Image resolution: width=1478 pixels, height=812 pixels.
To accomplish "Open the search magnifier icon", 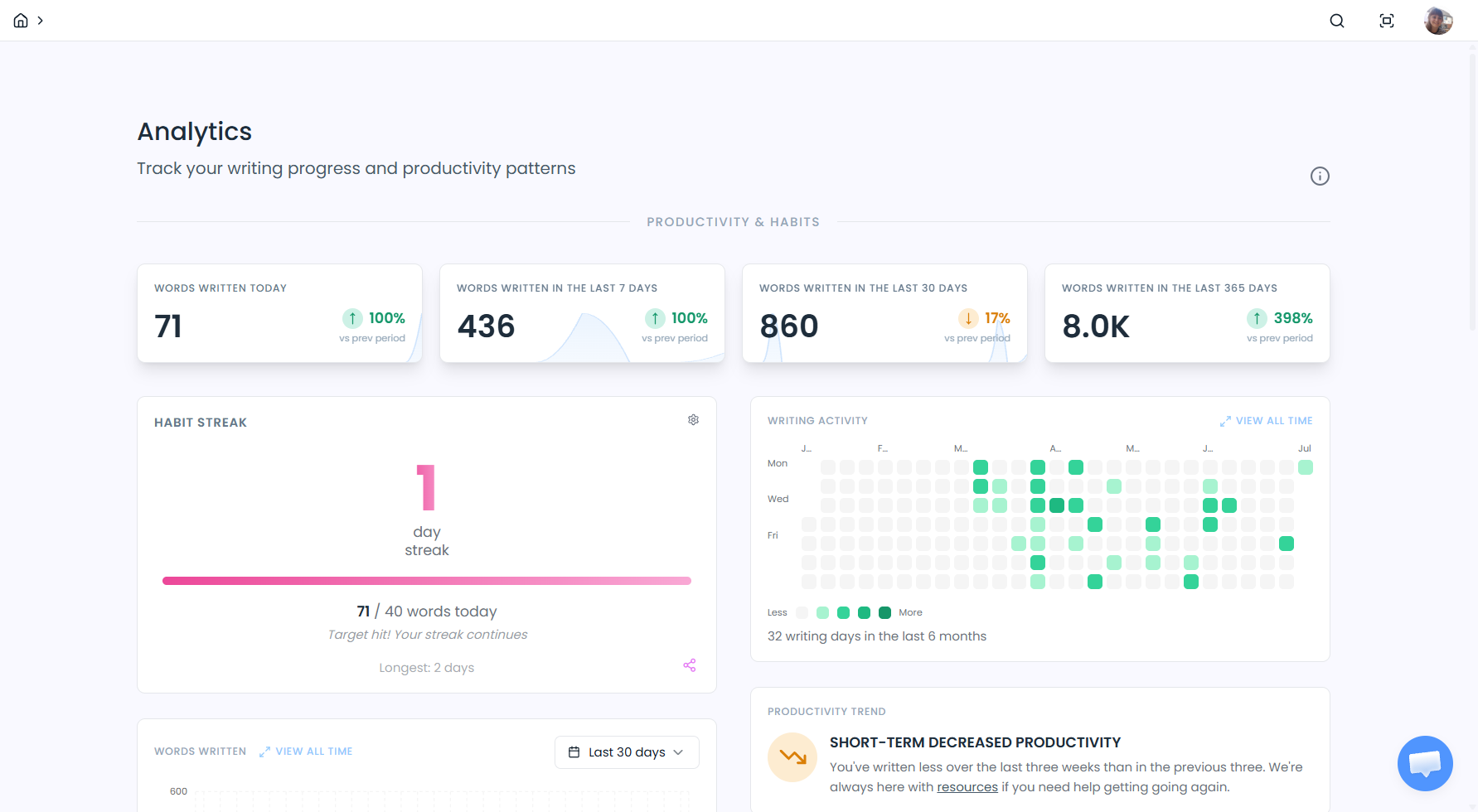I will tap(1337, 21).
